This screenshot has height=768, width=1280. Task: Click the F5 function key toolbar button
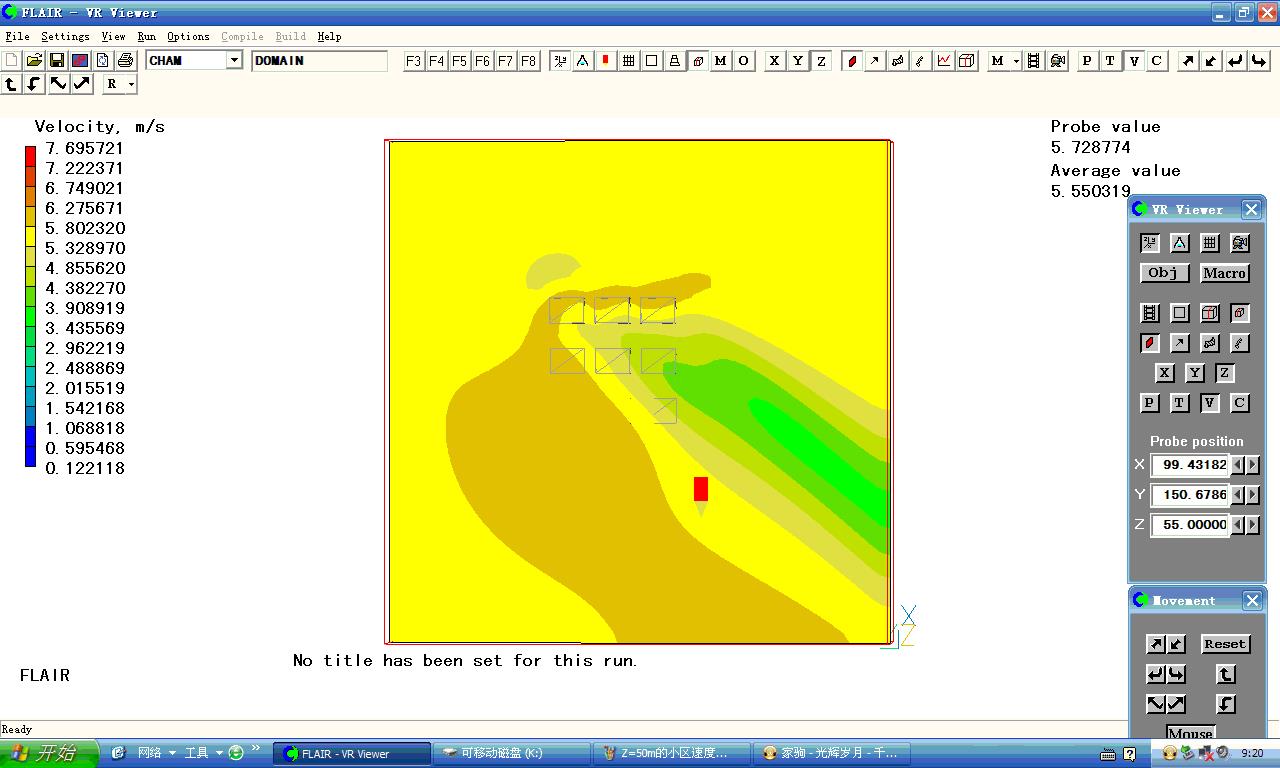pyautogui.click(x=459, y=61)
